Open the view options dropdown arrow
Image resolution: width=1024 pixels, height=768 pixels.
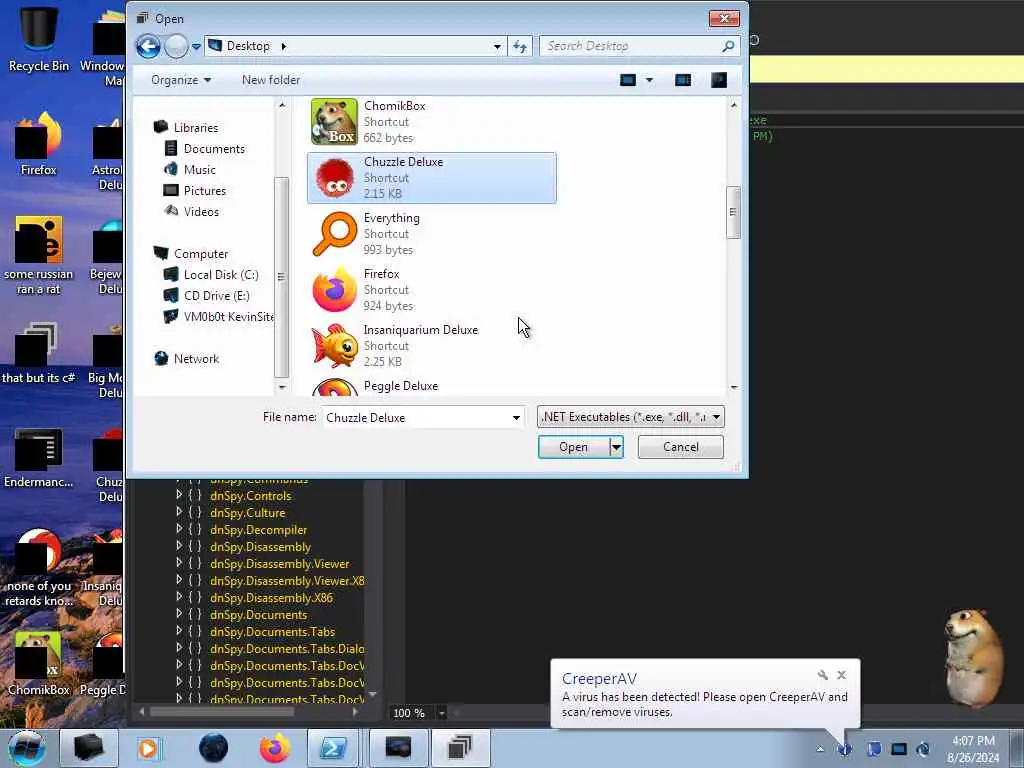[649, 80]
